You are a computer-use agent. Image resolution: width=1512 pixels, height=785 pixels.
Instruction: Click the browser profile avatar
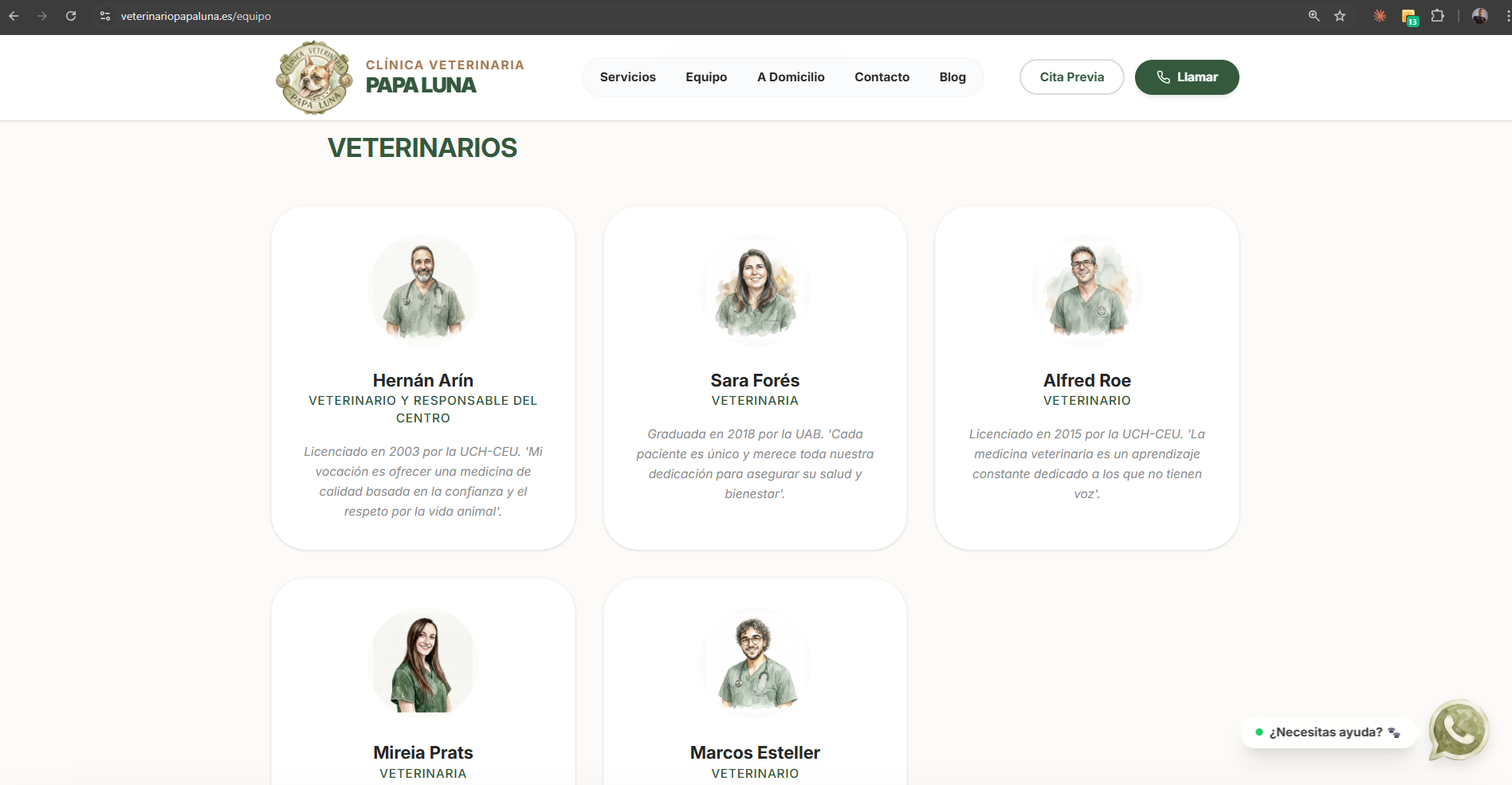[1479, 16]
